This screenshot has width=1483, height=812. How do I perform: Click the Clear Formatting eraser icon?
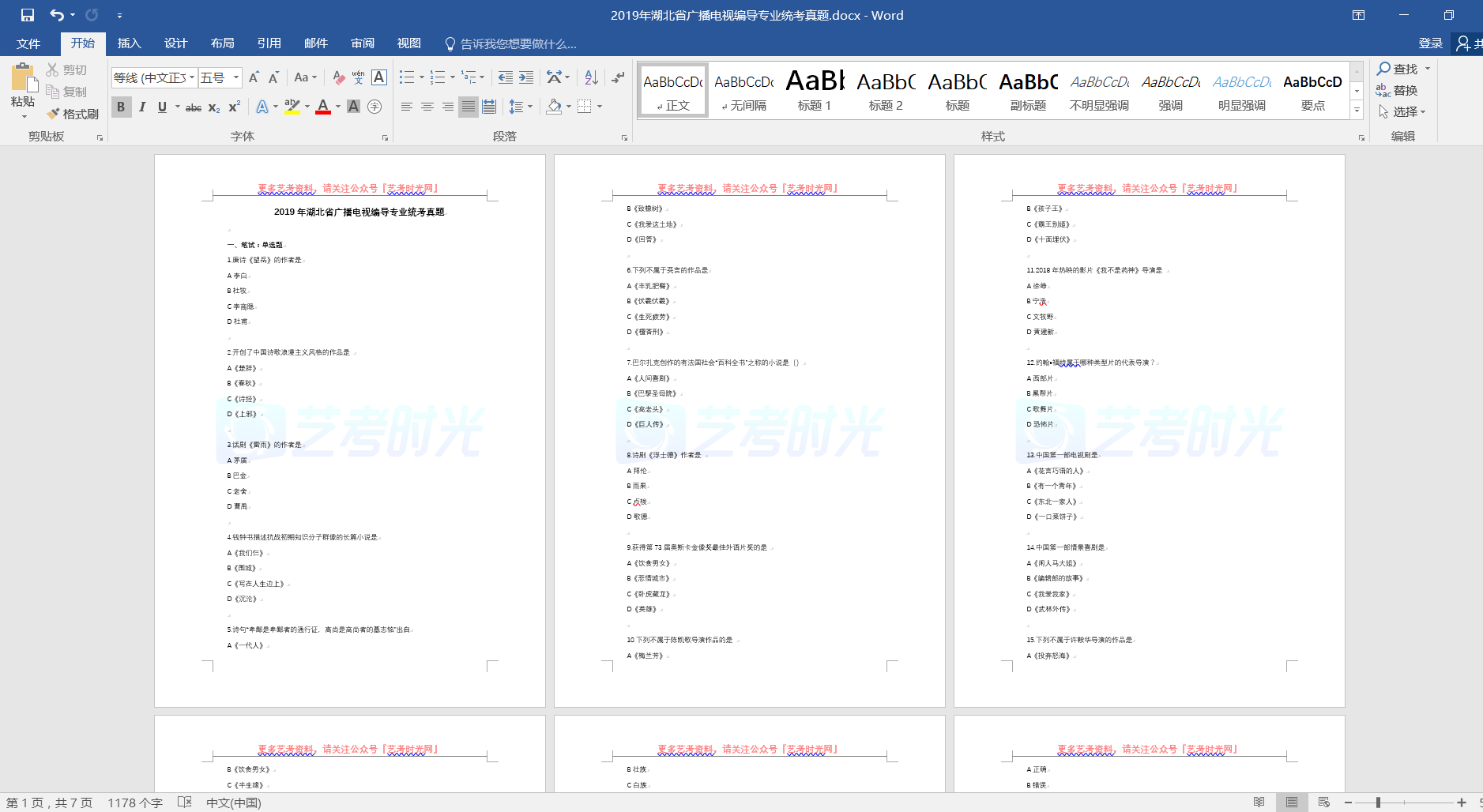click(338, 77)
